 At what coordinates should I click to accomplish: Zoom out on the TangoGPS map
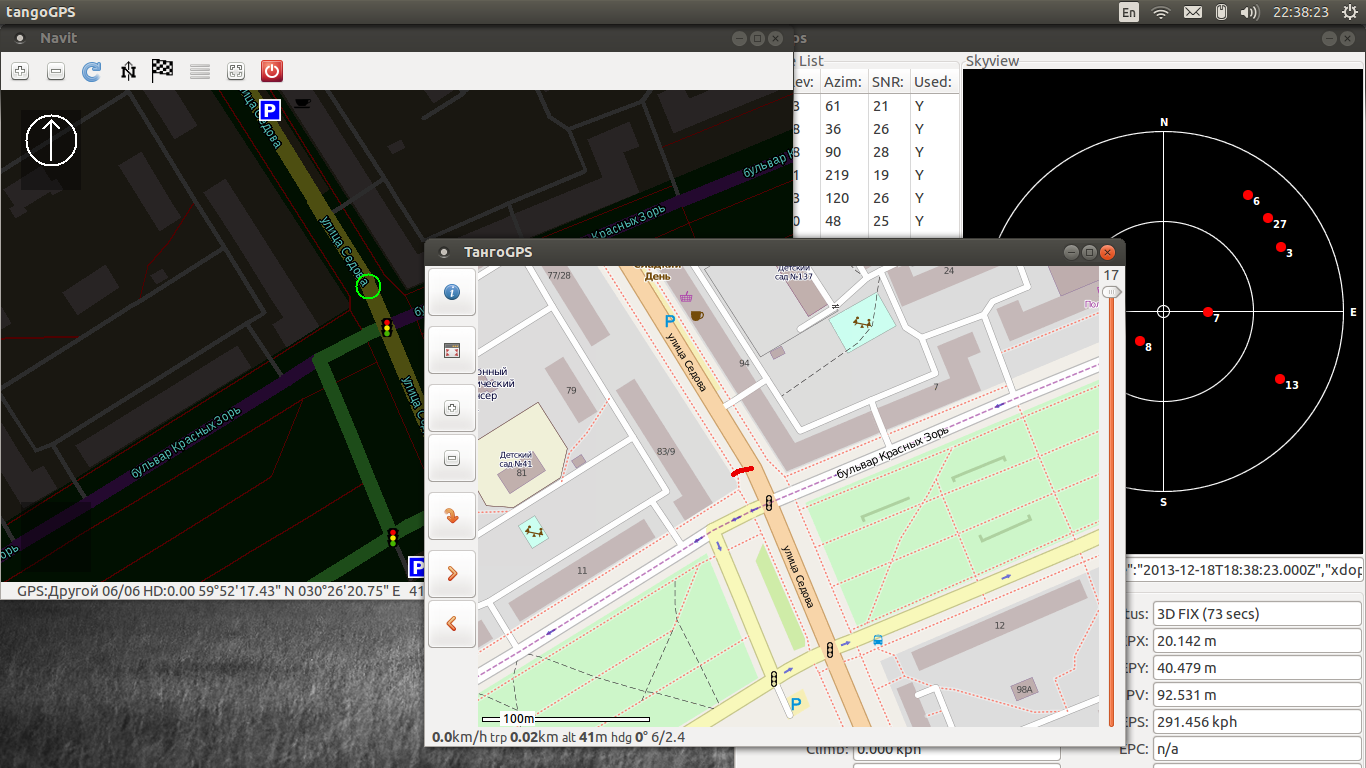[x=451, y=458]
